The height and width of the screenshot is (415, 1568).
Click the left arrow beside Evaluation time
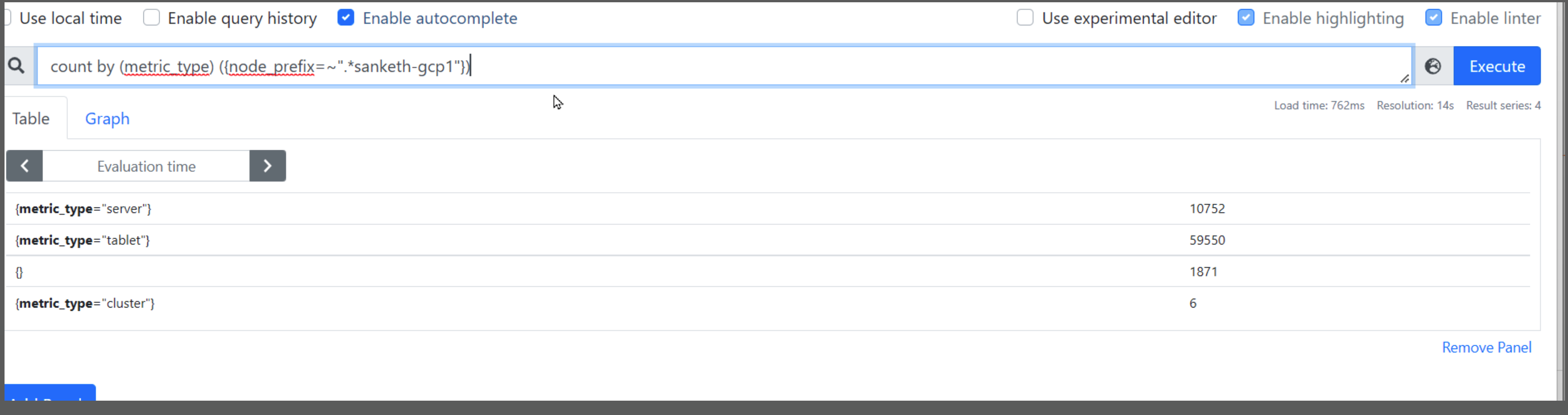pos(25,166)
